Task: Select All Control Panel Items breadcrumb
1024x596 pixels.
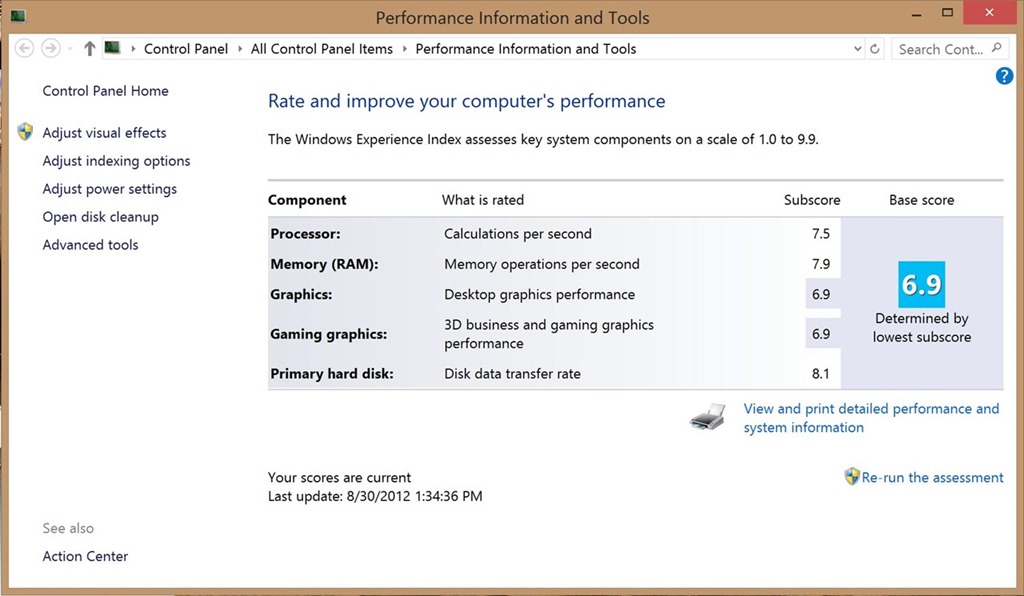Action: (322, 49)
